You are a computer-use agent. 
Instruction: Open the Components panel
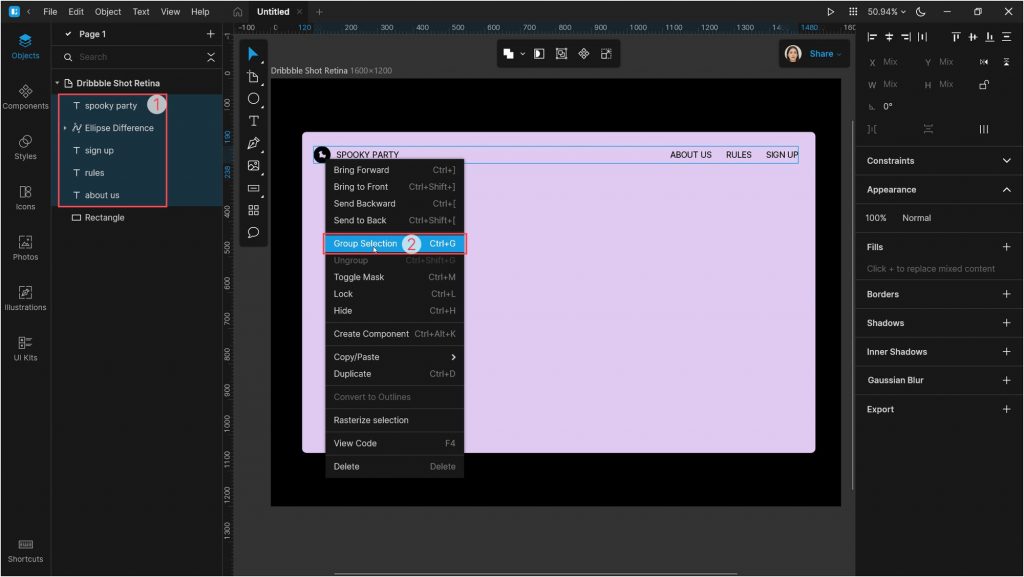click(25, 97)
